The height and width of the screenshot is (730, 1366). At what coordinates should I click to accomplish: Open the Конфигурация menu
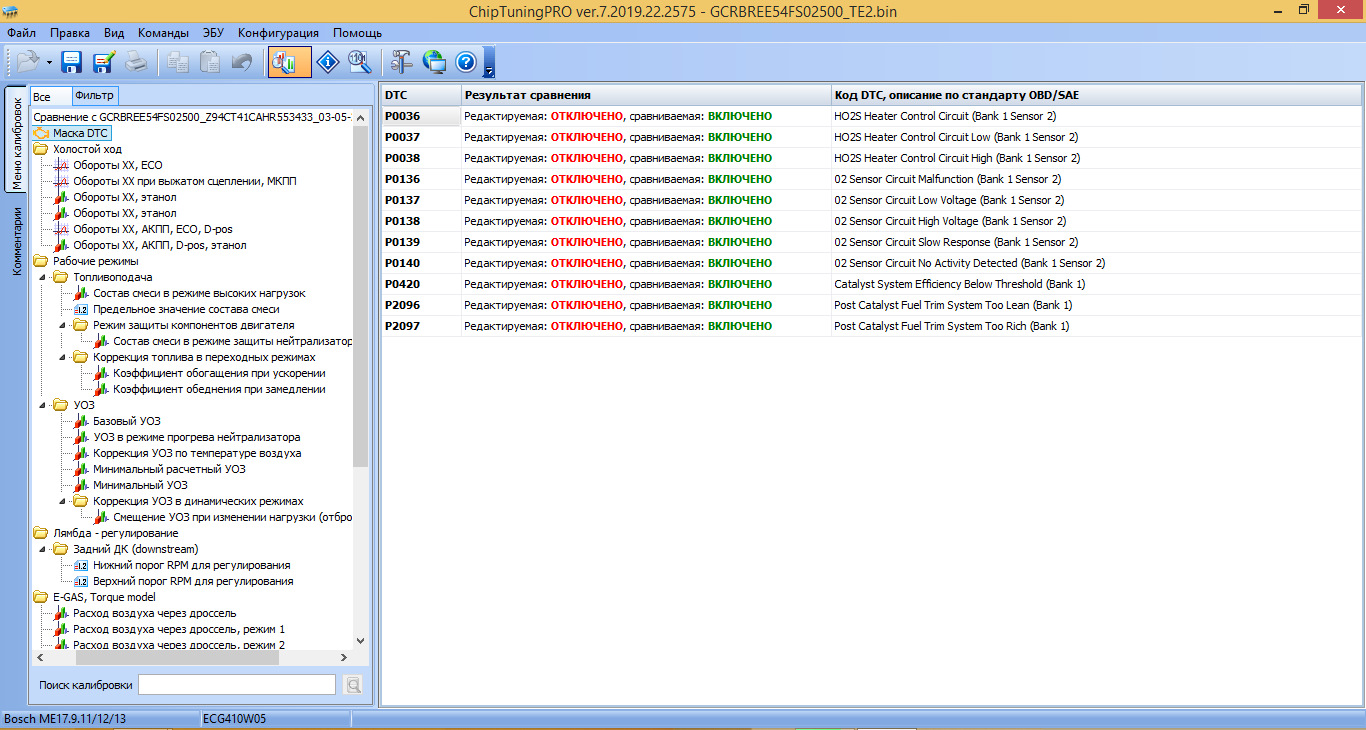[x=279, y=33]
